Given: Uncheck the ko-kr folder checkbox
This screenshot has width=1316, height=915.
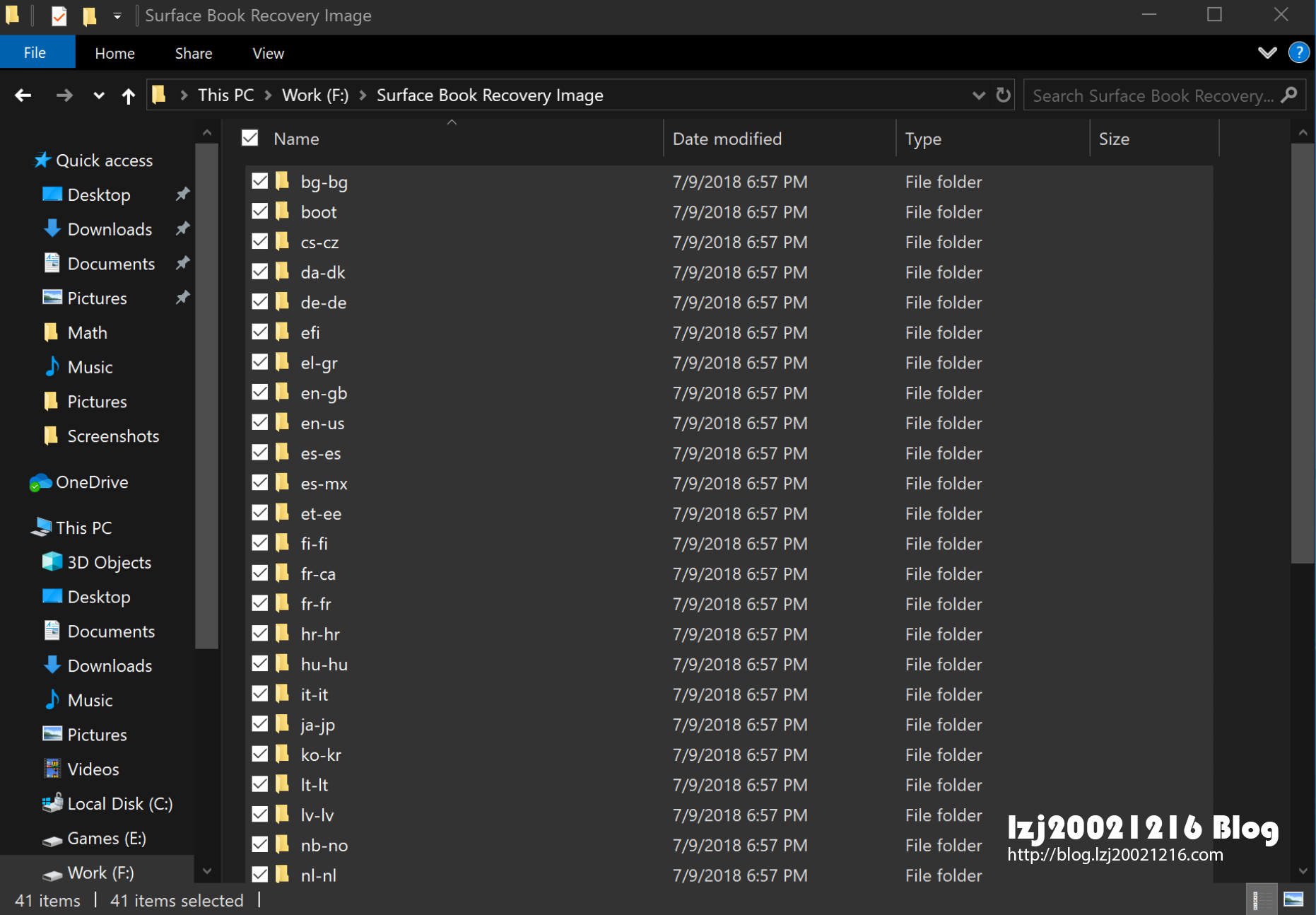Looking at the screenshot, I should click(260, 754).
